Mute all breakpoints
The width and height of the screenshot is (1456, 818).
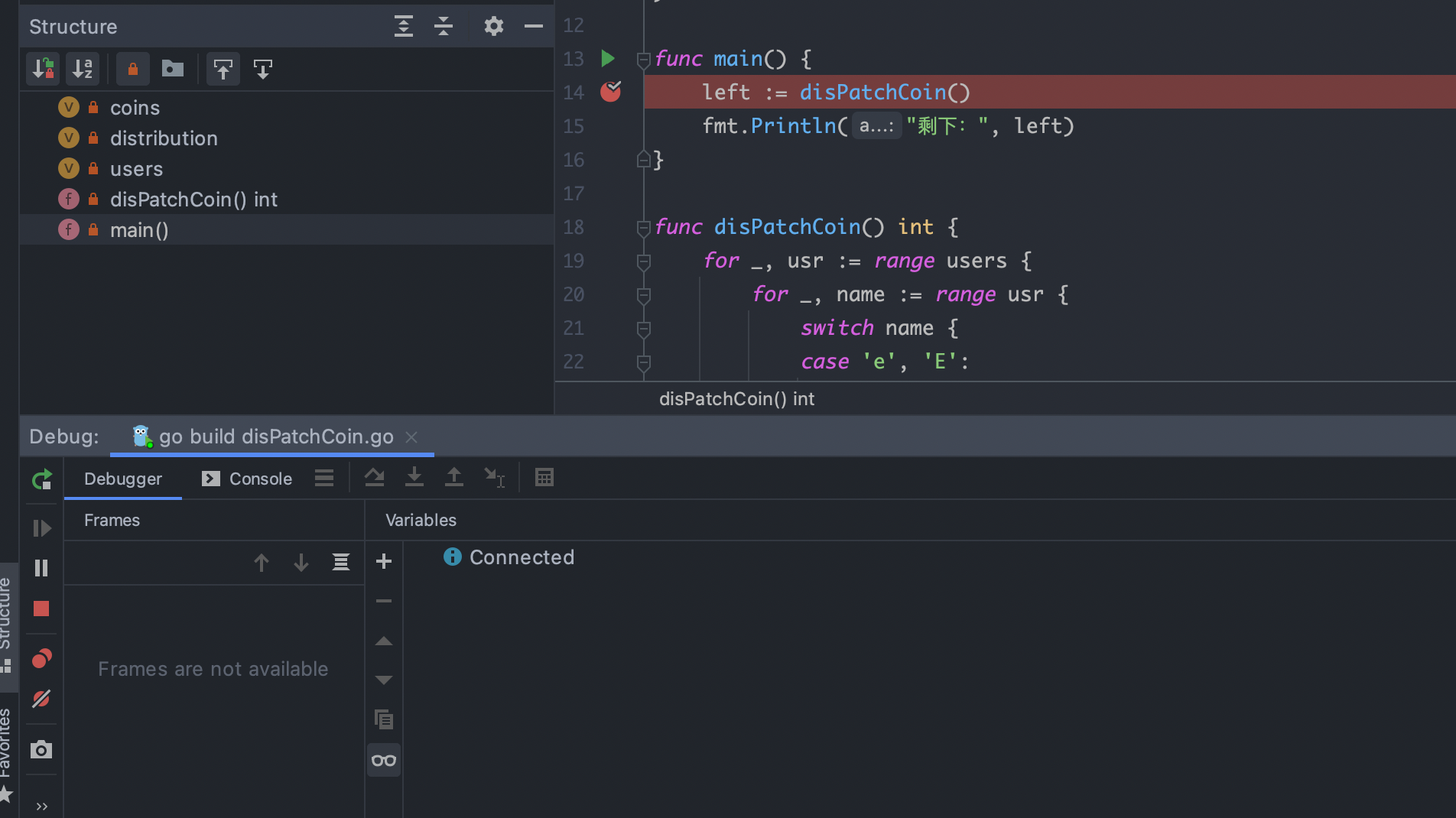coord(41,699)
